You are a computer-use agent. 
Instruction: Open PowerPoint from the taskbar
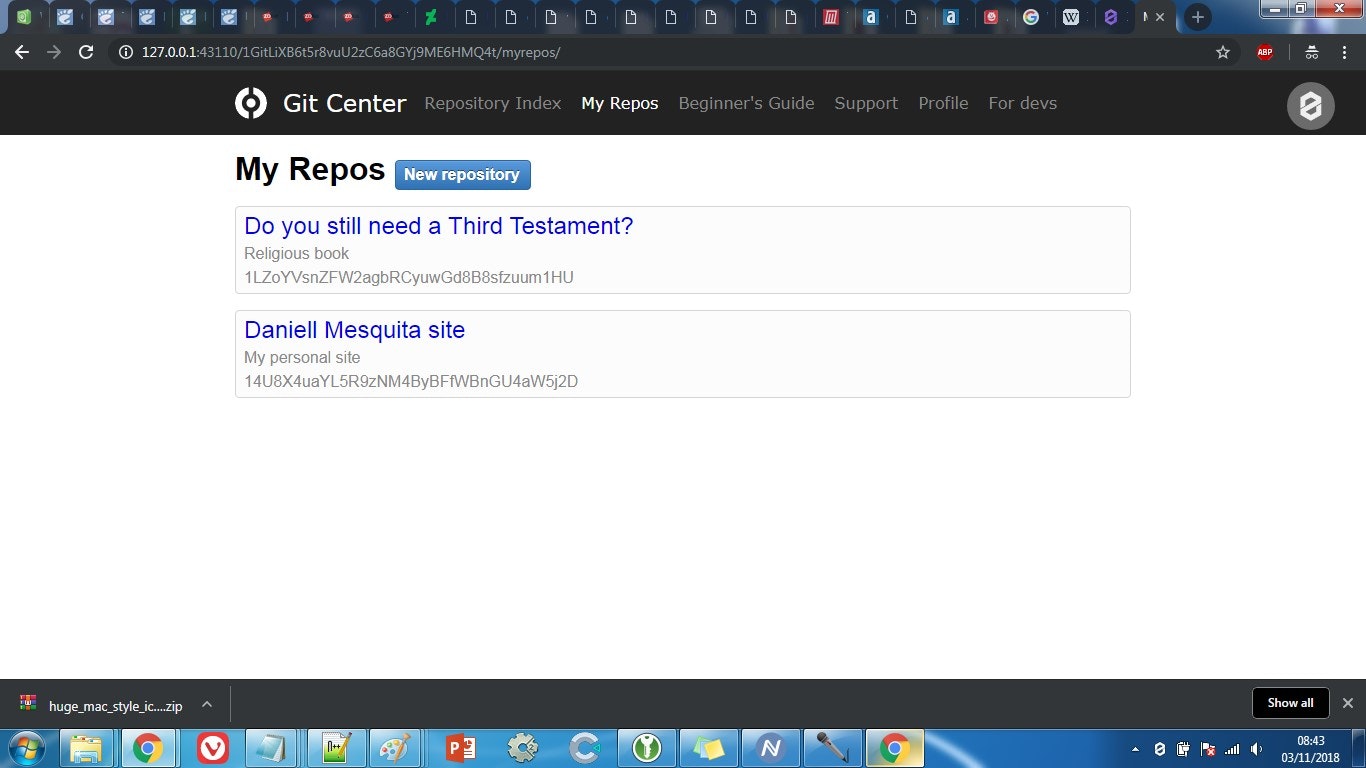(x=459, y=748)
